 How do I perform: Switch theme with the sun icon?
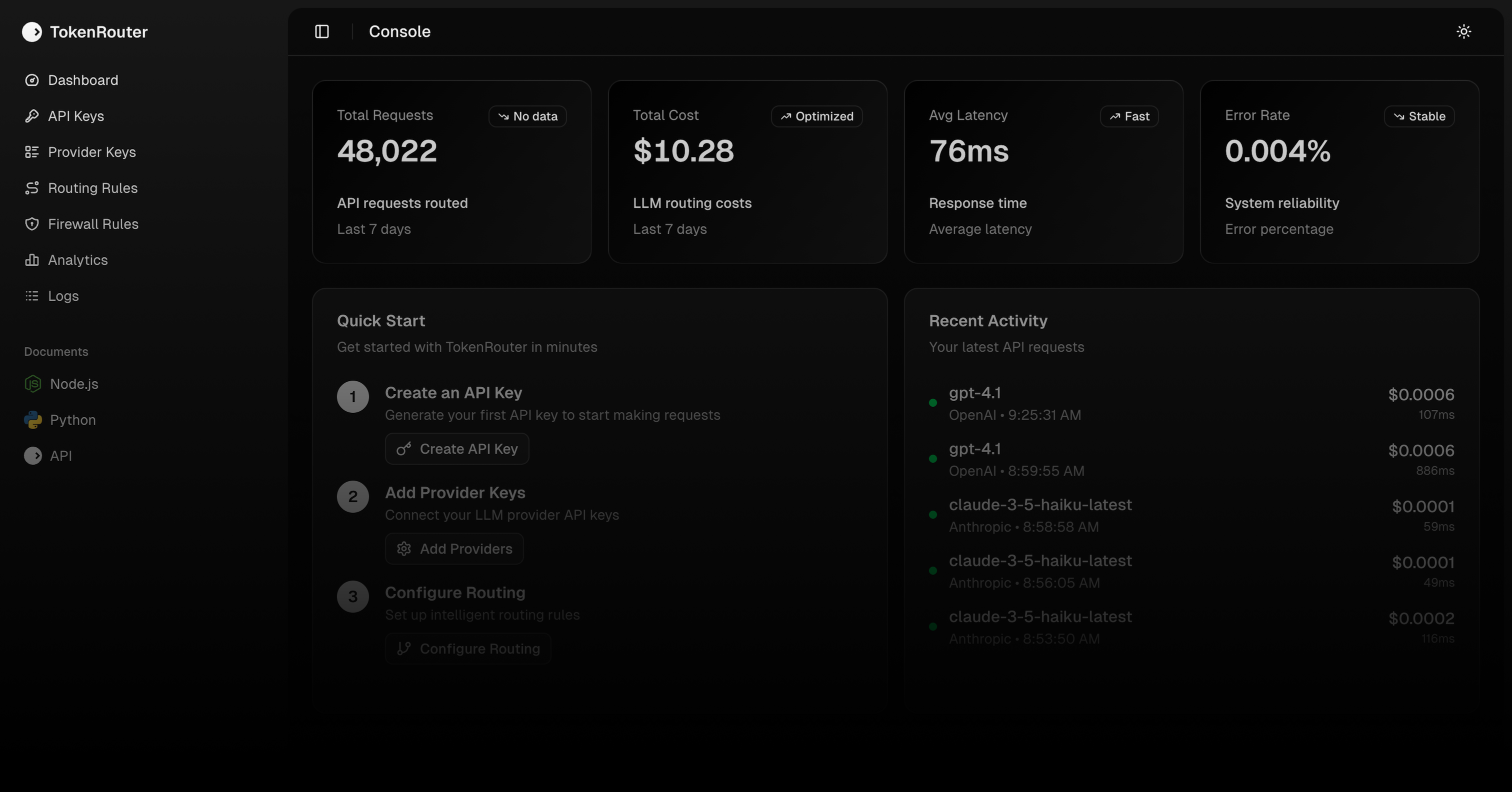click(1463, 31)
